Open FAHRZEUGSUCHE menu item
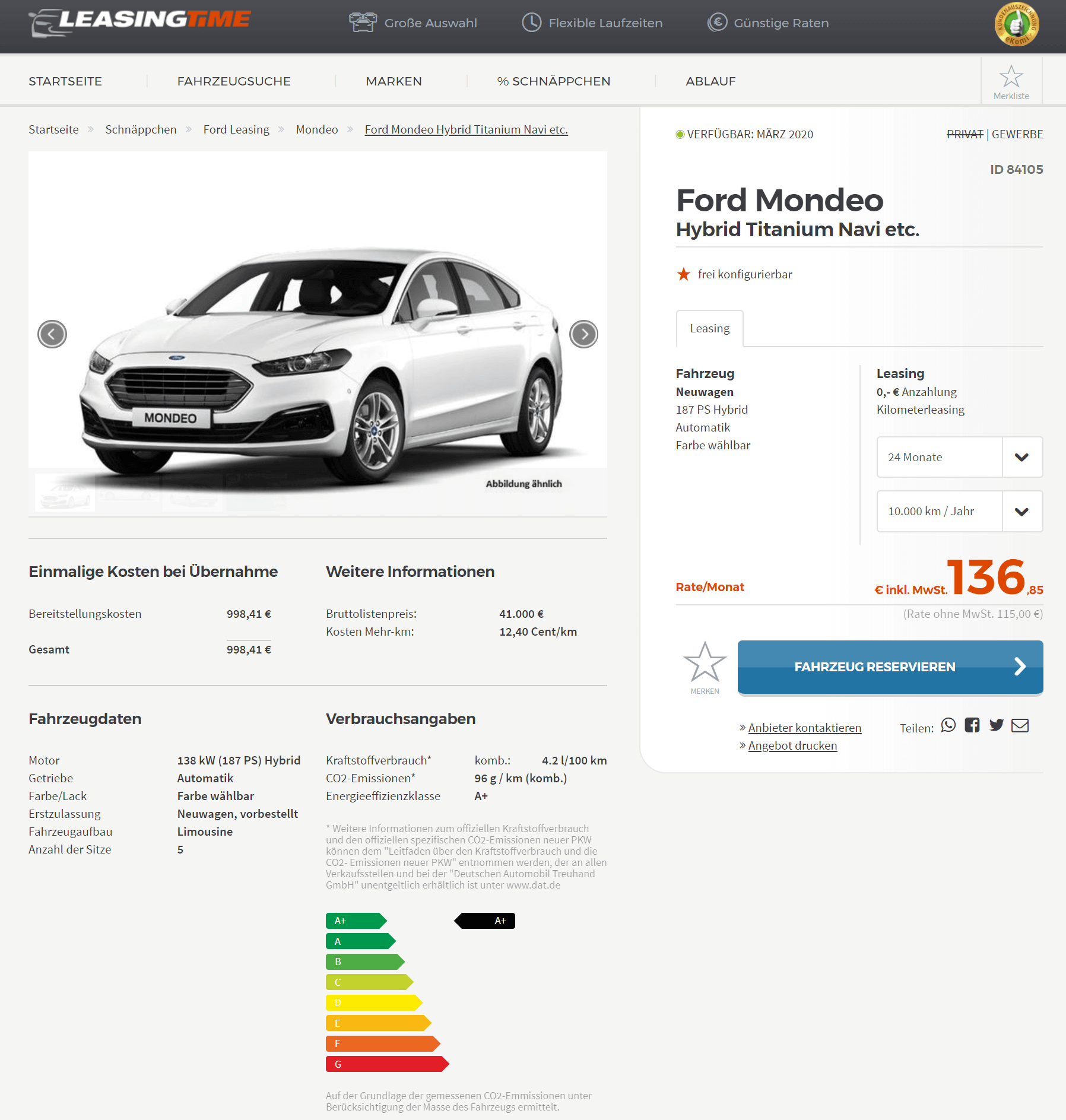The height and width of the screenshot is (1120, 1066). pos(234,81)
